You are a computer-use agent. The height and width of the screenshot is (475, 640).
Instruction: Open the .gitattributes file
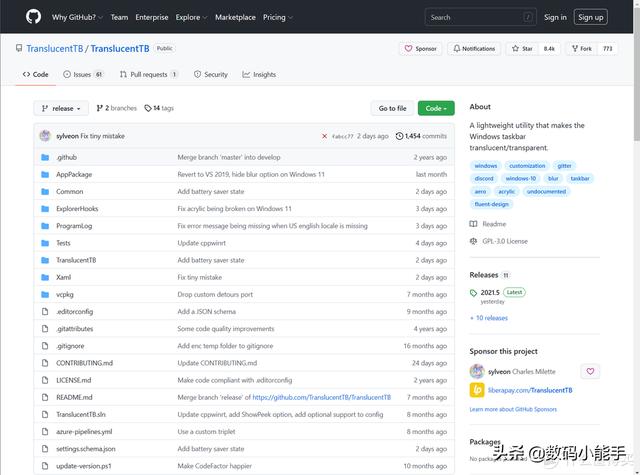click(75, 329)
